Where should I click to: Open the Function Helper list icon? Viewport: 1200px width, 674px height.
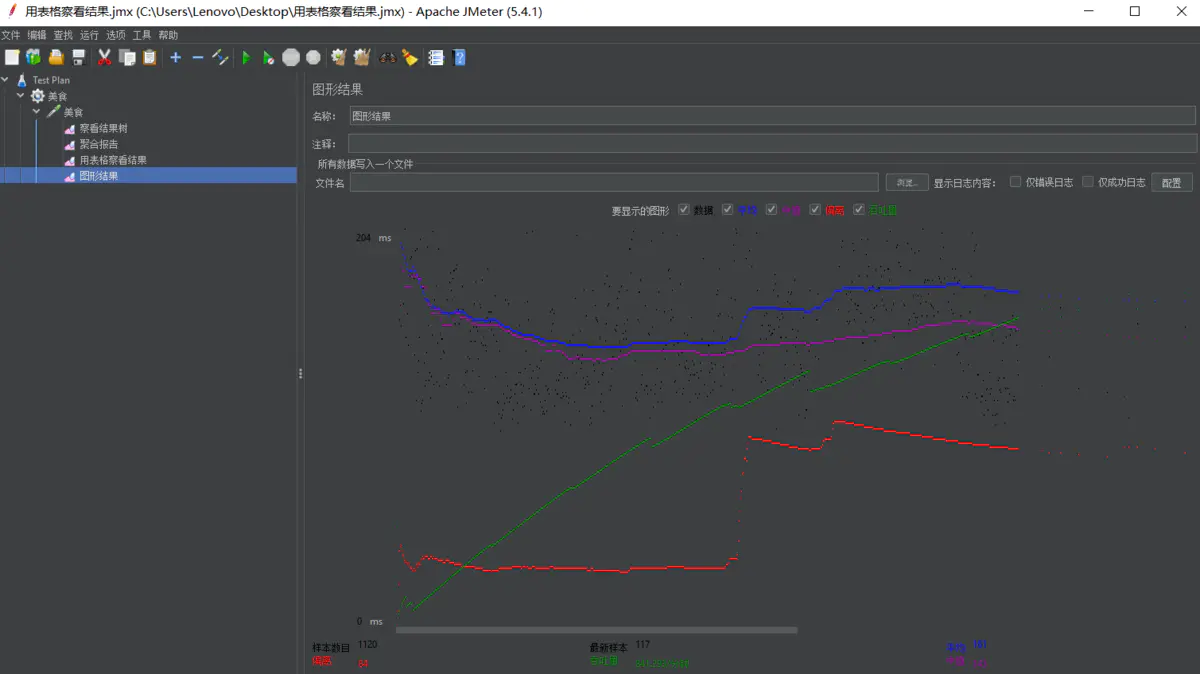tap(436, 58)
